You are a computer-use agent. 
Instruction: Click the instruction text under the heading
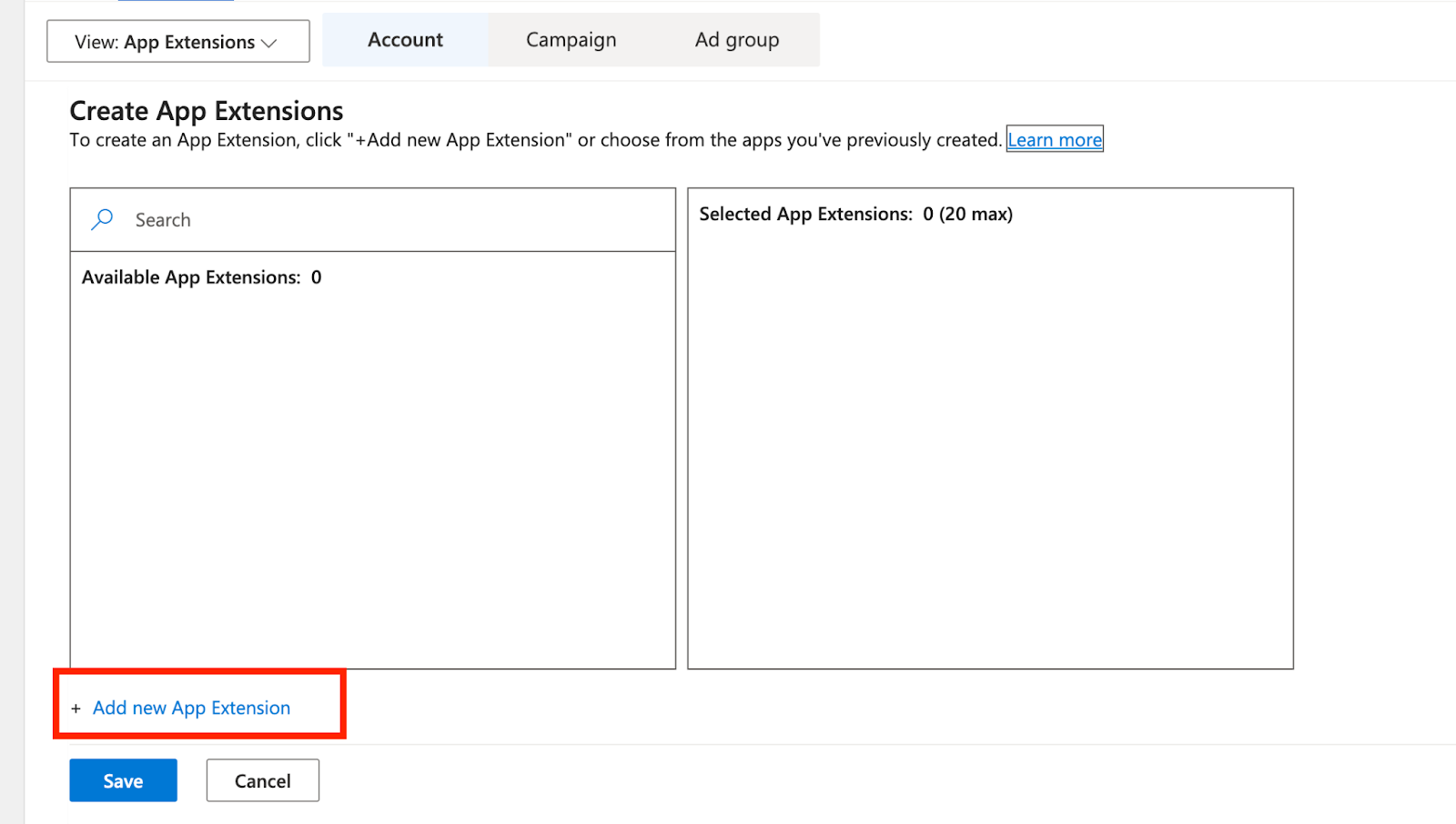(x=535, y=140)
